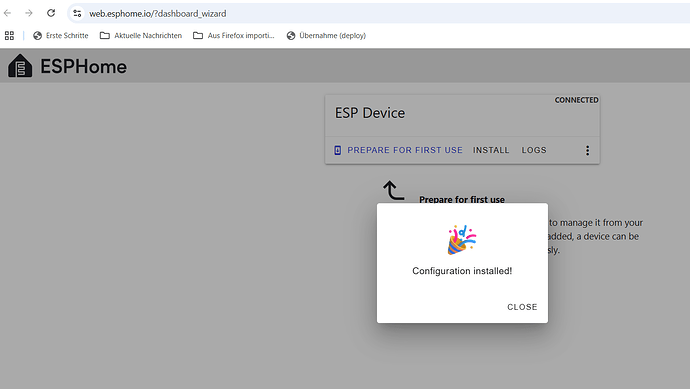
Task: Click the ESPHome title text
Action: point(83,66)
